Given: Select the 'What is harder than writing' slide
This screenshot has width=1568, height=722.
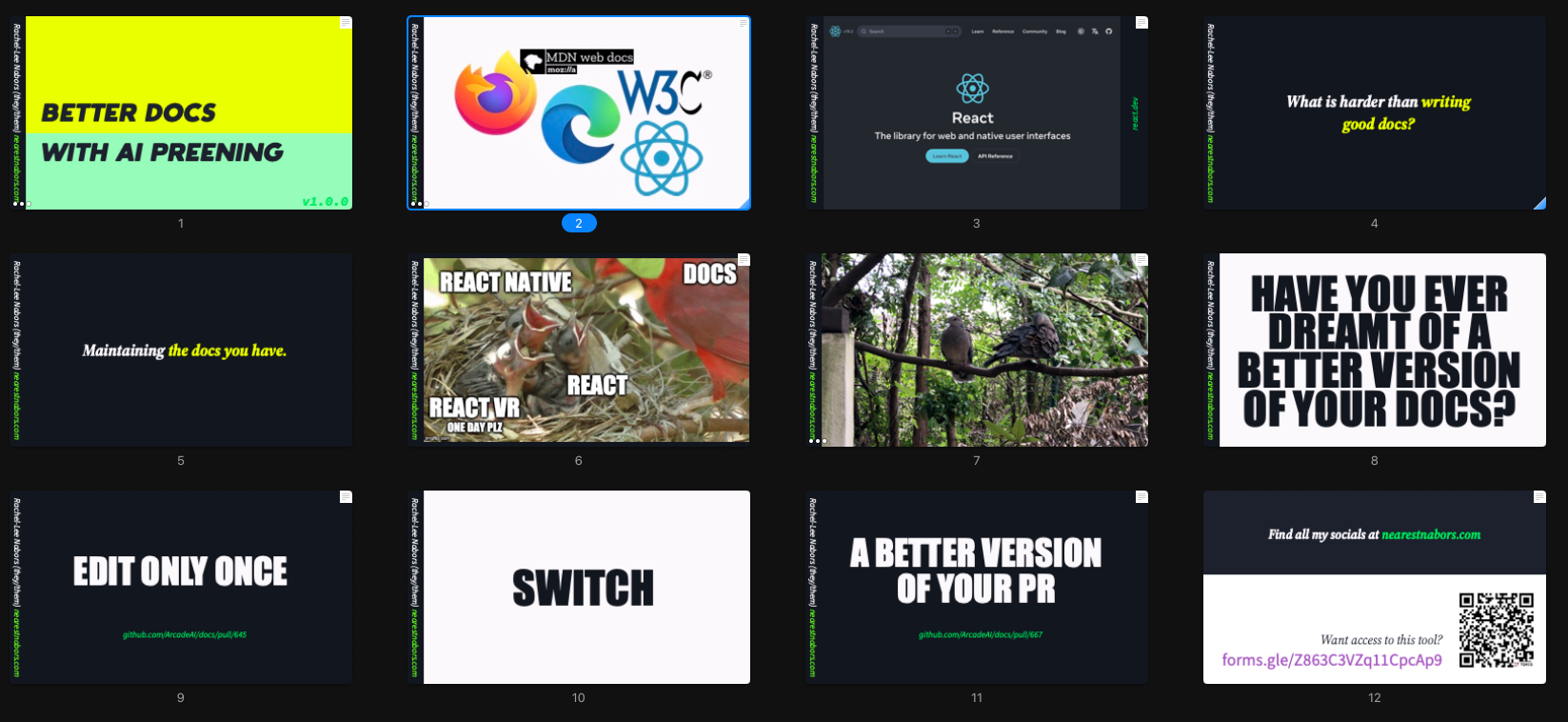Looking at the screenshot, I should pyautogui.click(x=1374, y=112).
